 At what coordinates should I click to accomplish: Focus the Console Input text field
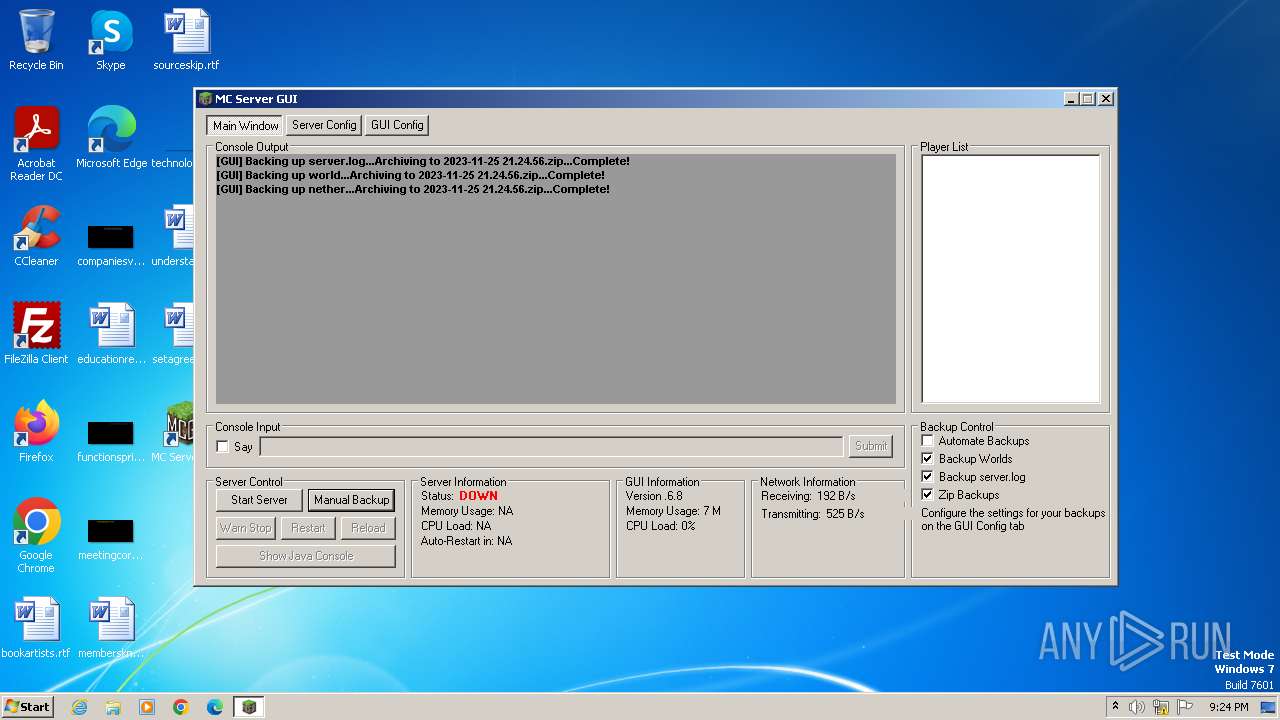pos(551,447)
